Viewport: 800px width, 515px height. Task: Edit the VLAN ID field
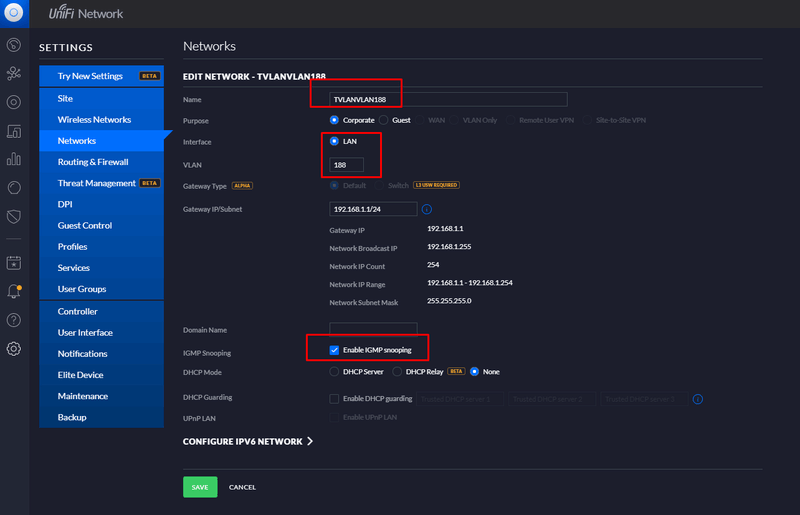coord(346,165)
